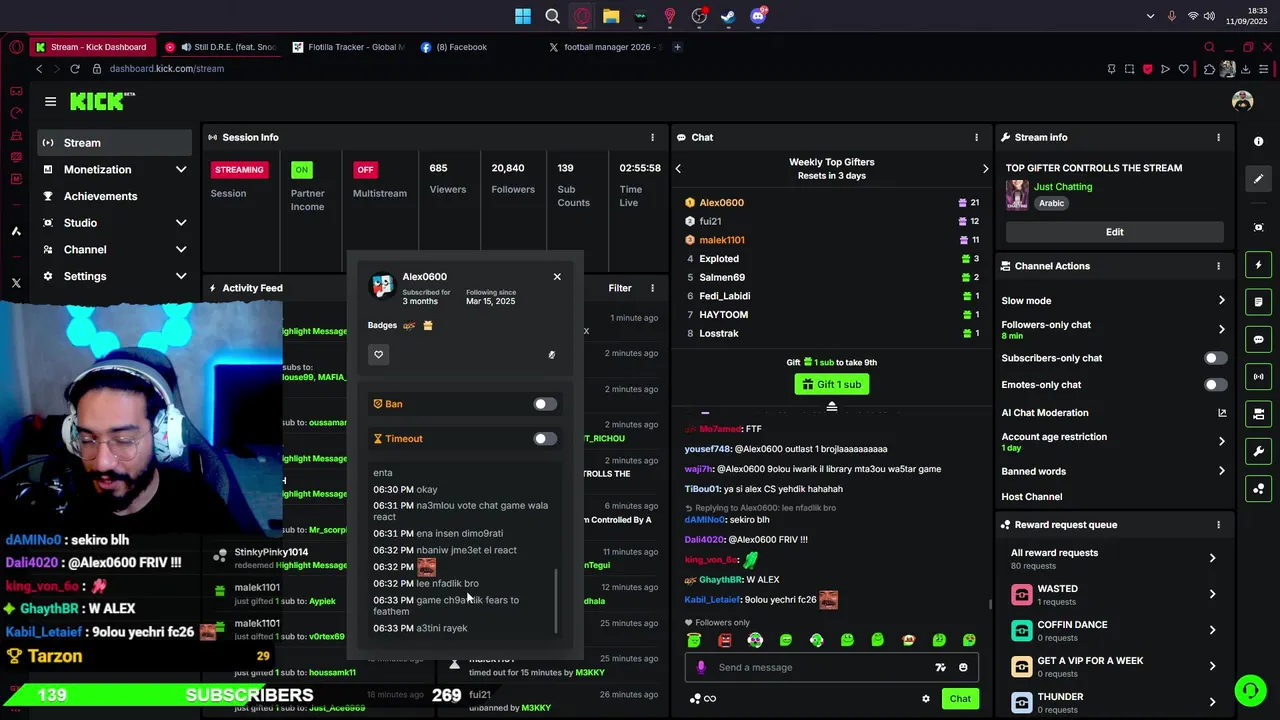
Task: Reload the browser page
Action: (74, 69)
